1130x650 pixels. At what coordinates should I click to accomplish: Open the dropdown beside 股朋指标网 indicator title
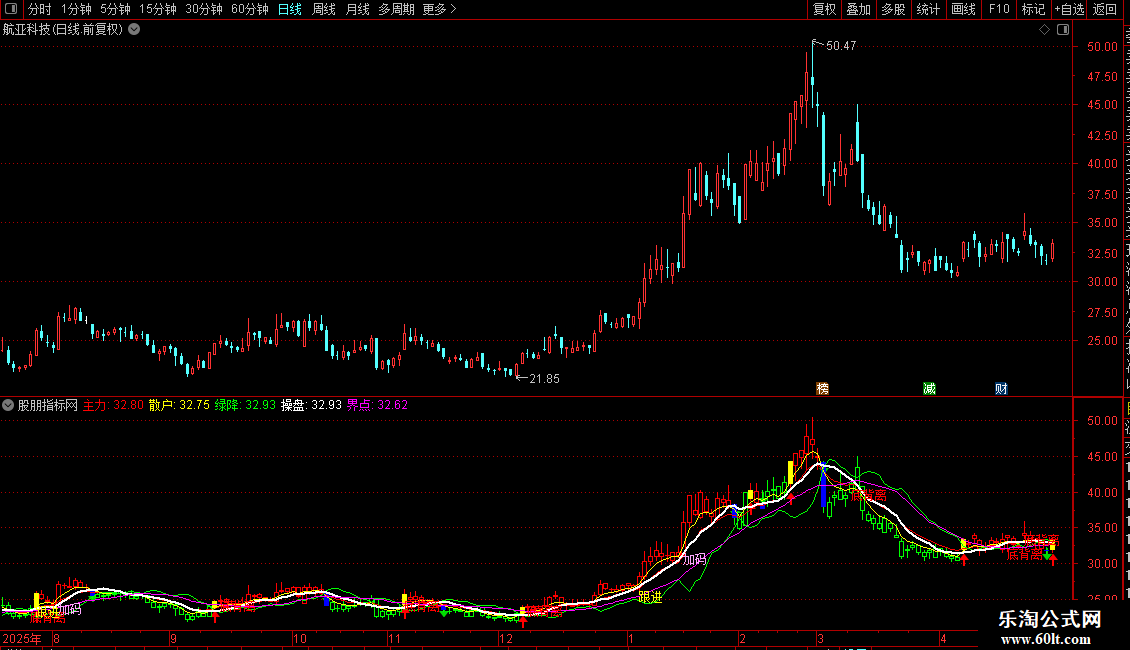click(x=8, y=405)
